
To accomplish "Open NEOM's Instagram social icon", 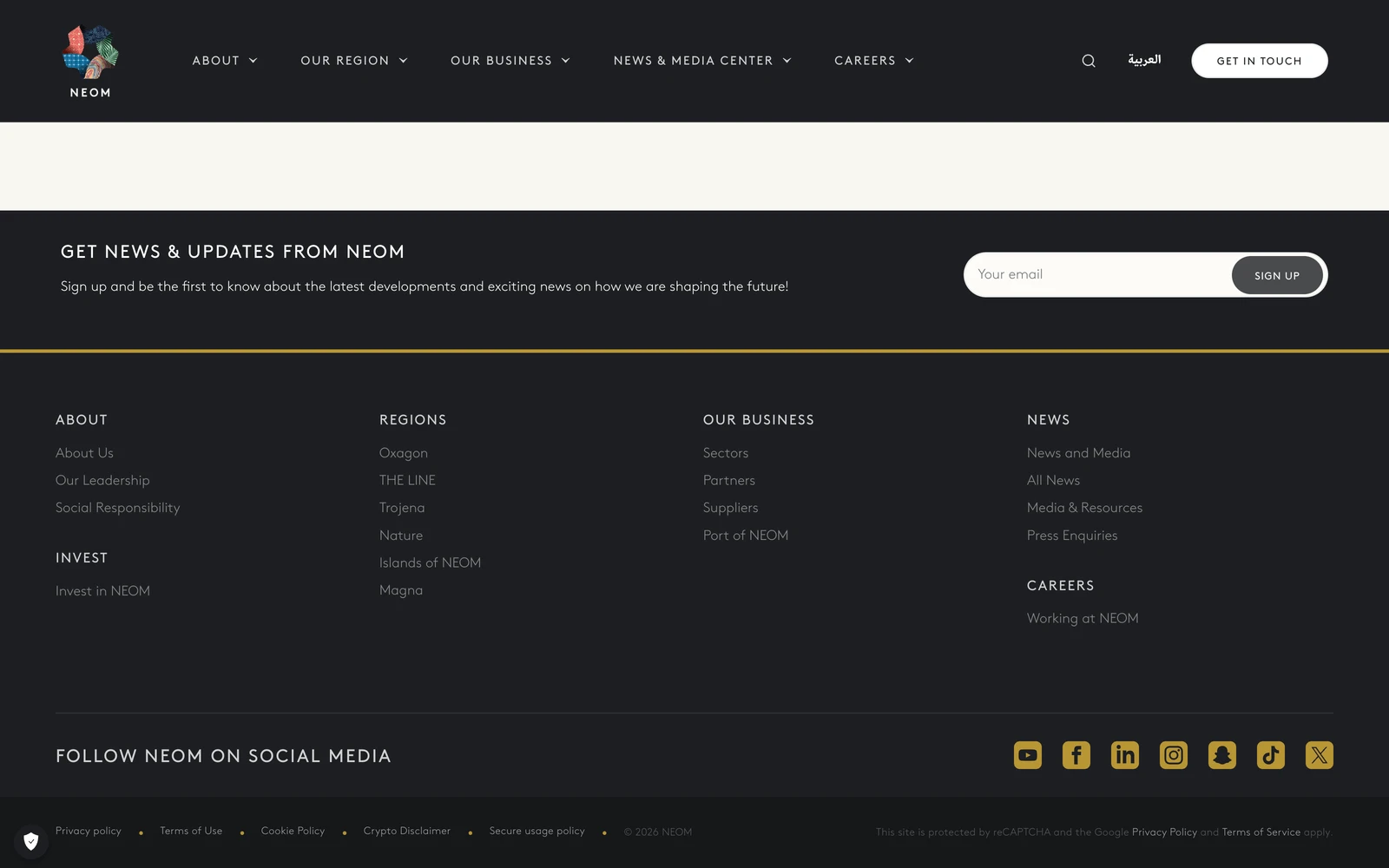I will (x=1174, y=755).
